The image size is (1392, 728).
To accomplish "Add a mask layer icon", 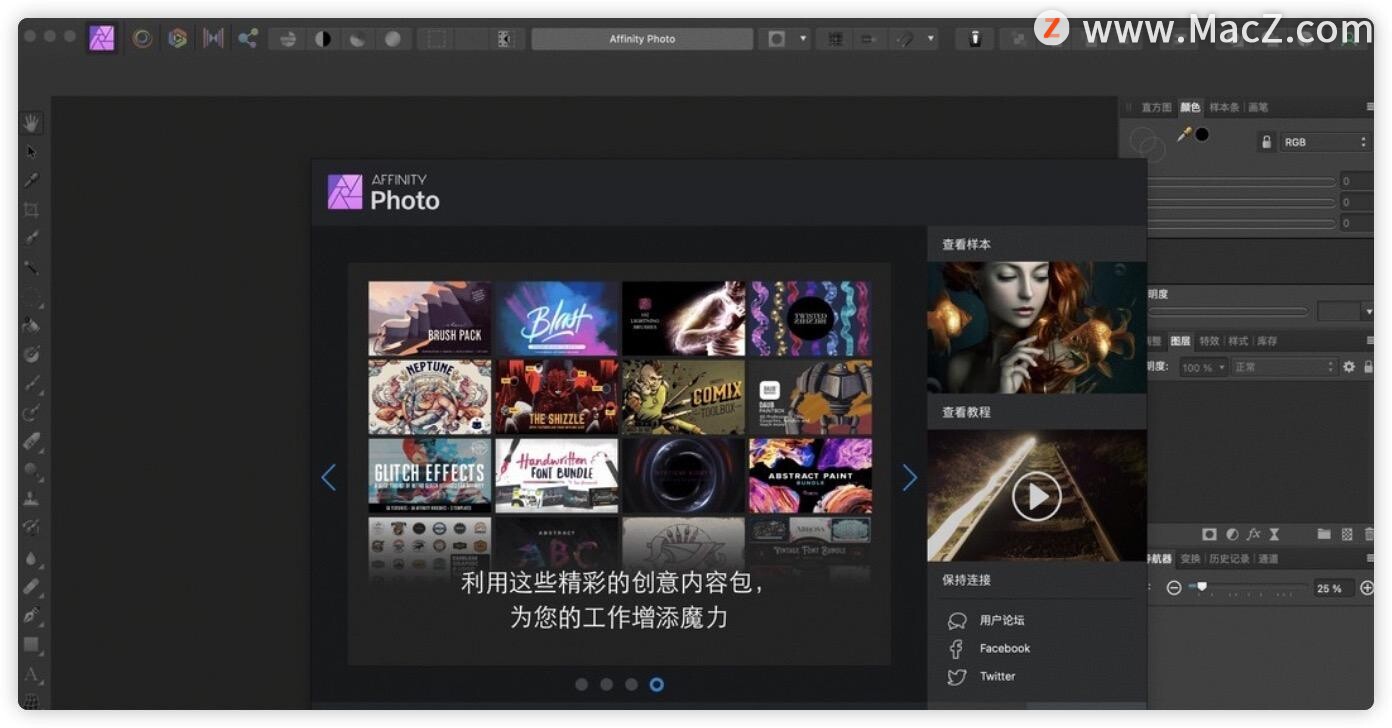I will pos(1209,535).
